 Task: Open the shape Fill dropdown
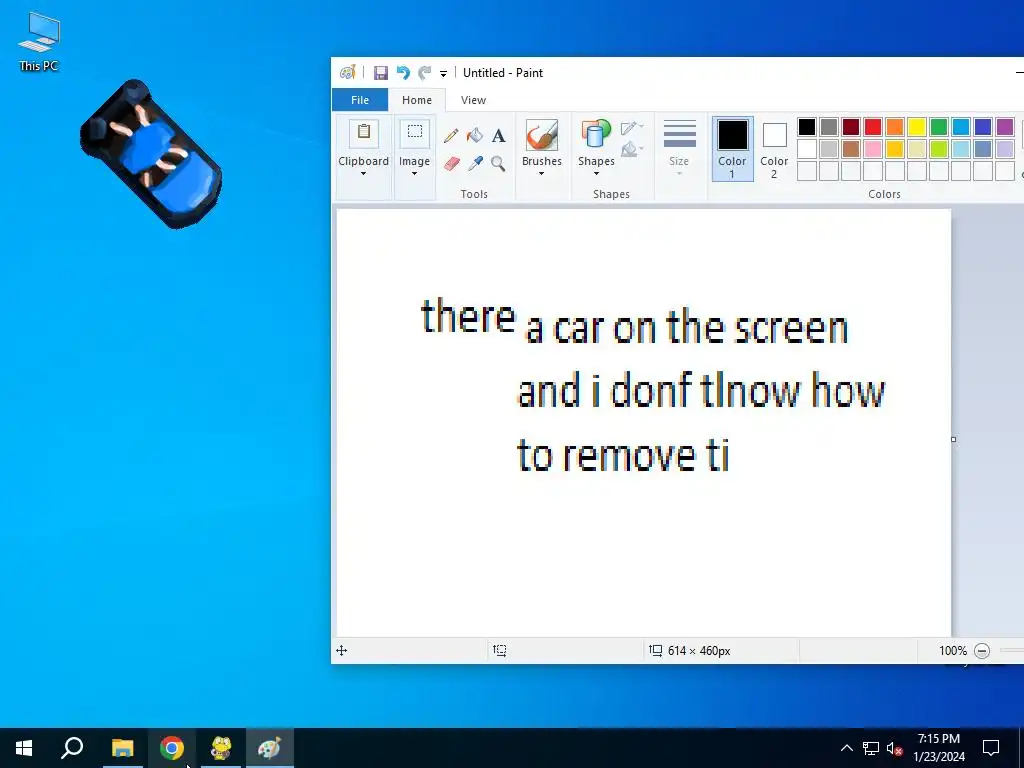[632, 150]
